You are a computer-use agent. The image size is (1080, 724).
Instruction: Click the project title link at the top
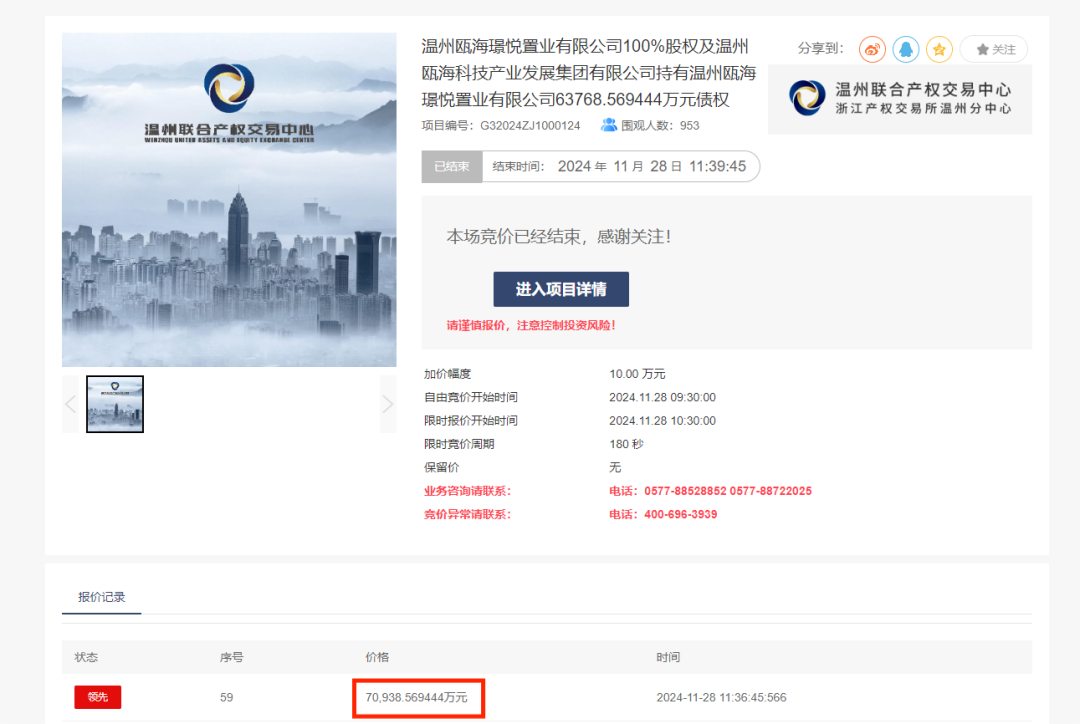pyautogui.click(x=588, y=73)
